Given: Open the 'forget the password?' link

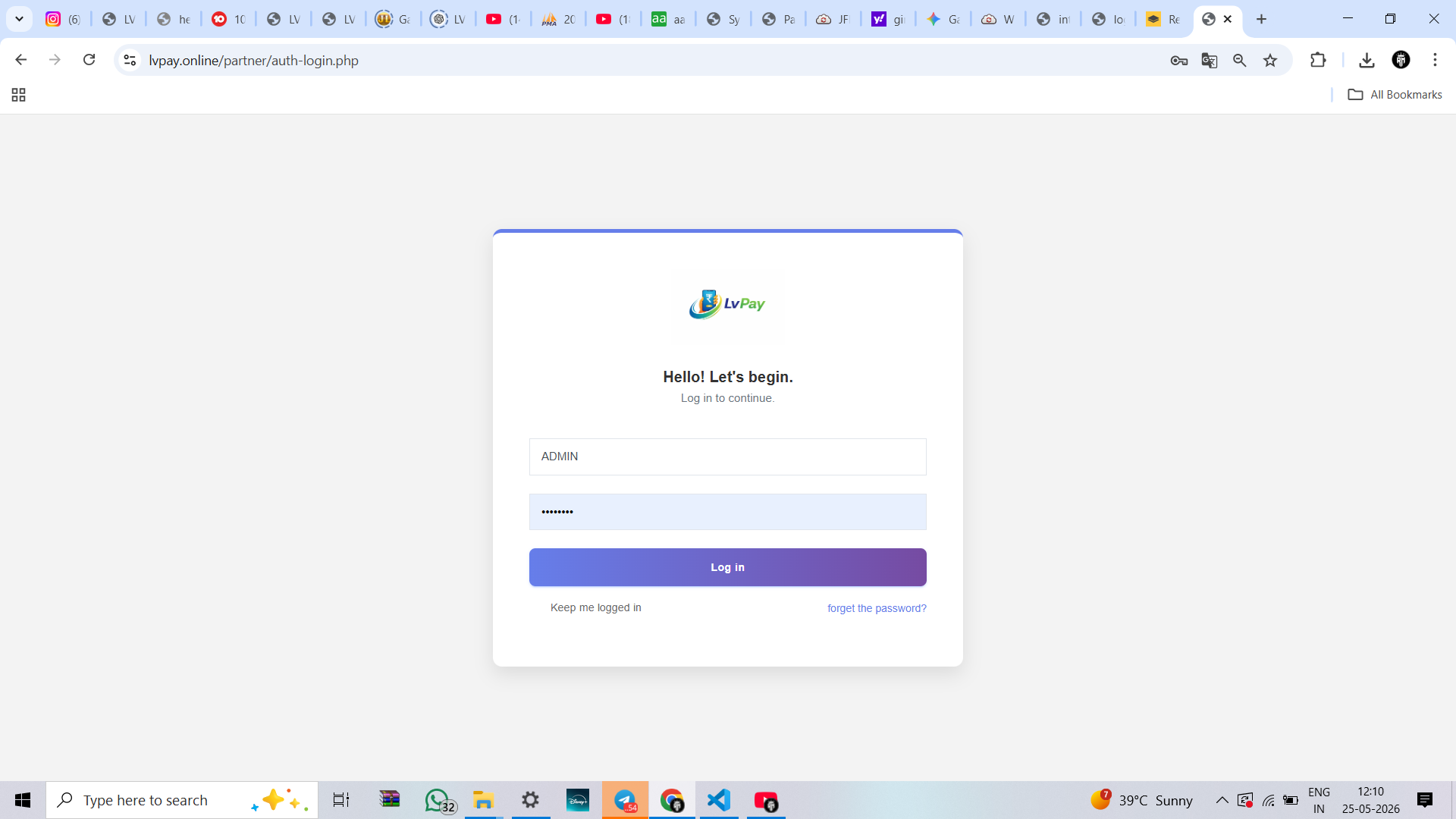Looking at the screenshot, I should coord(877,608).
